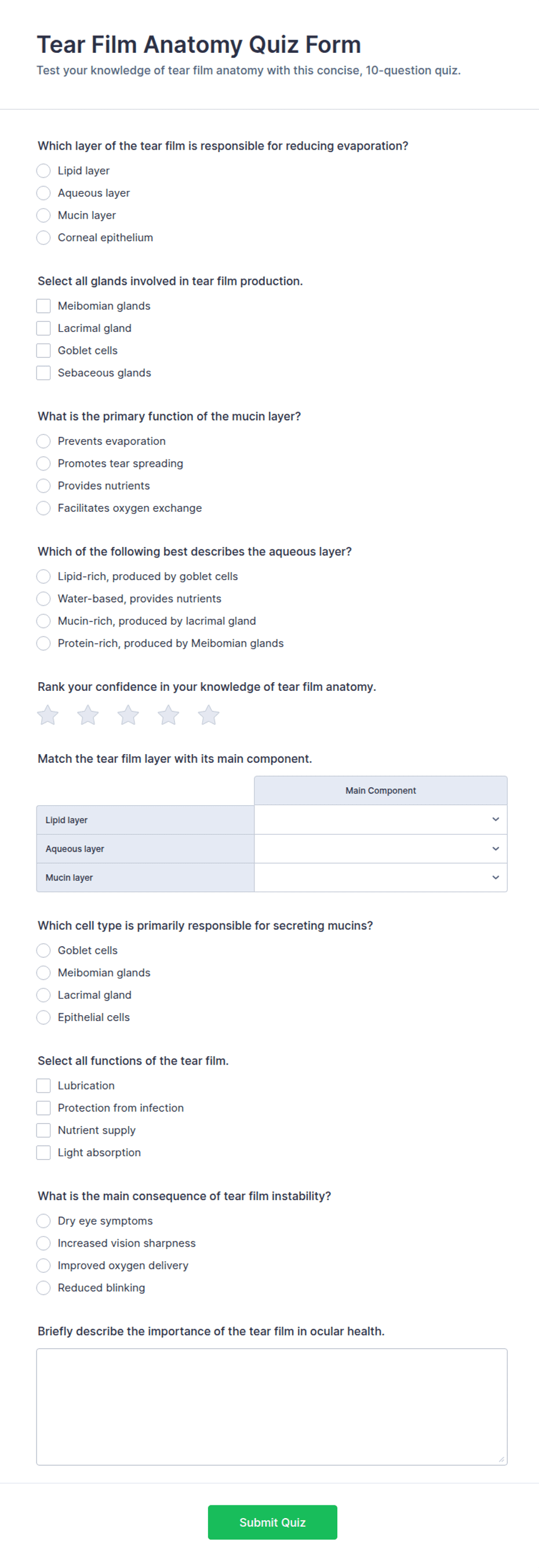This screenshot has height=1568, width=539.
Task: Choose Promotes tear spreading option
Action: [x=43, y=463]
